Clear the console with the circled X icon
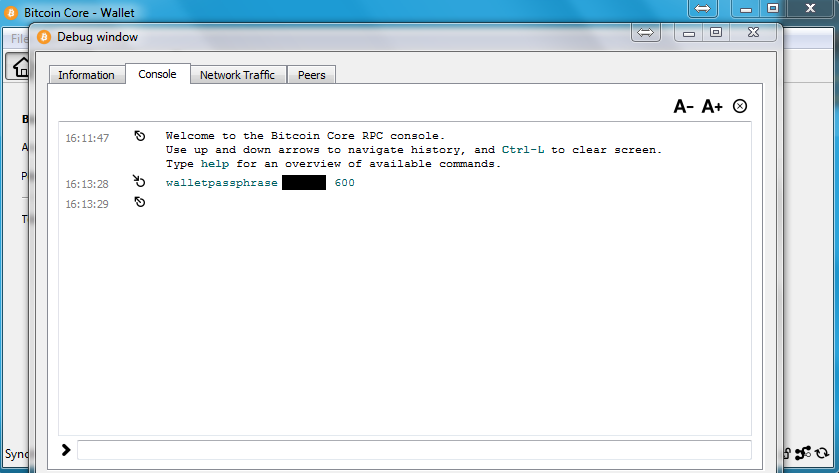The image size is (839, 473). coord(740,106)
